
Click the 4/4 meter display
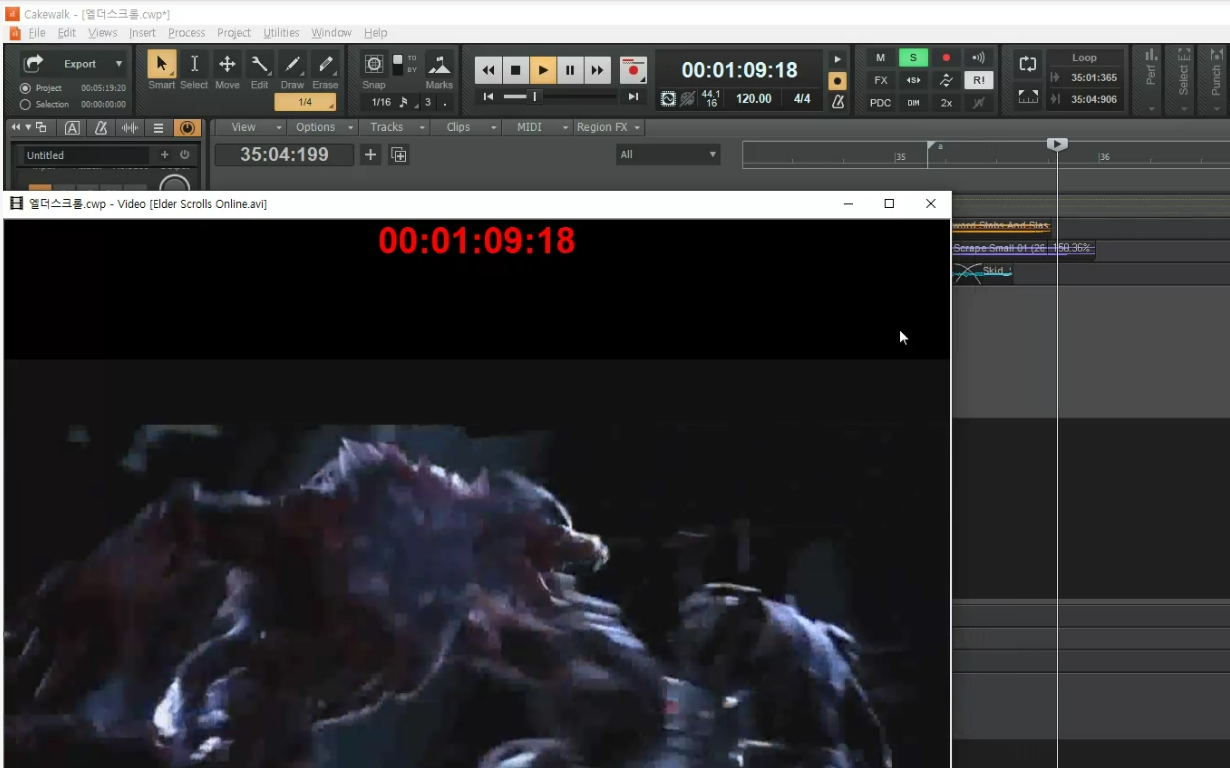802,99
